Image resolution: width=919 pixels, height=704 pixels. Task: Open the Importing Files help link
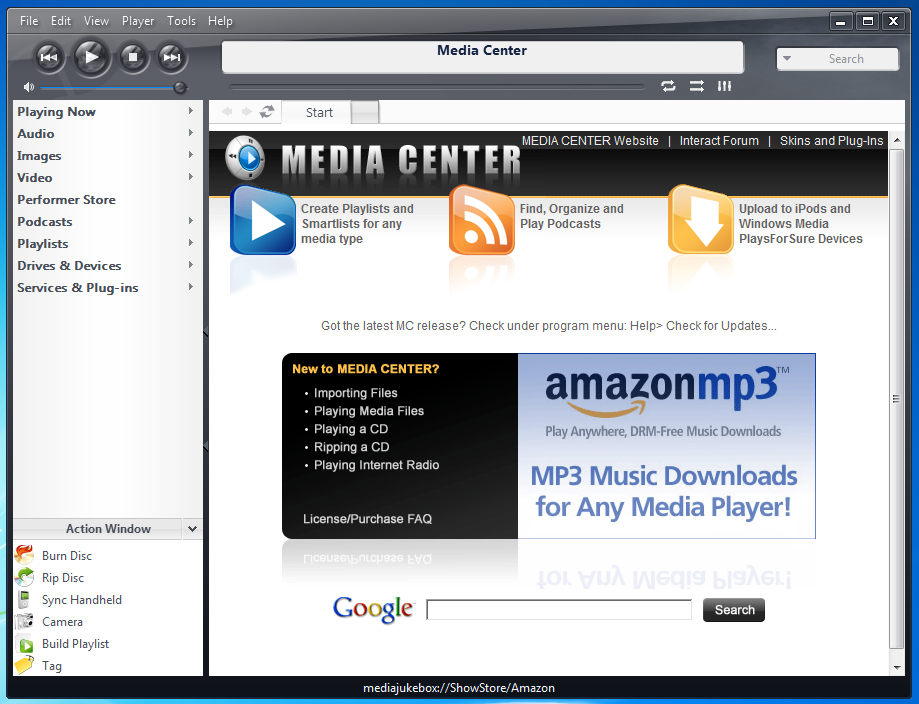356,393
